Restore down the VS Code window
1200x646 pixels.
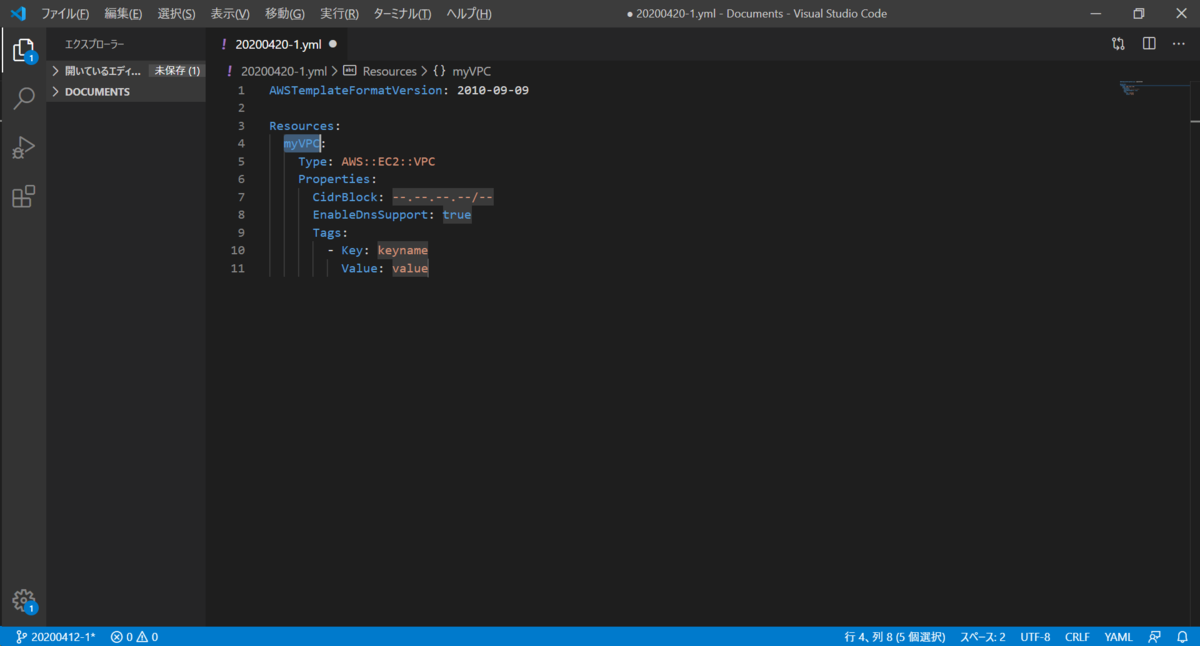click(x=1138, y=14)
